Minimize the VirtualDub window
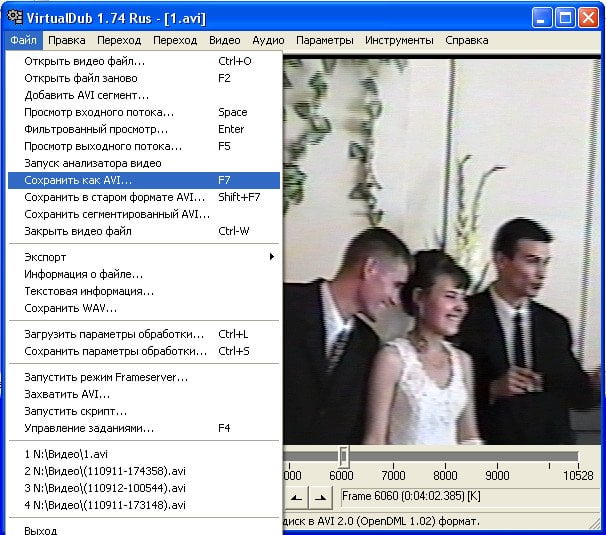 pos(542,17)
